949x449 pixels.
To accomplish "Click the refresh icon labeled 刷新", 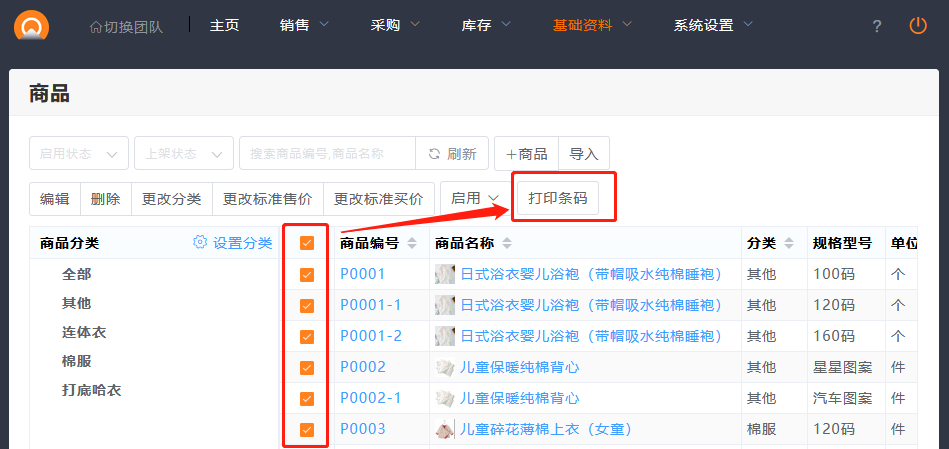I will [x=434, y=154].
